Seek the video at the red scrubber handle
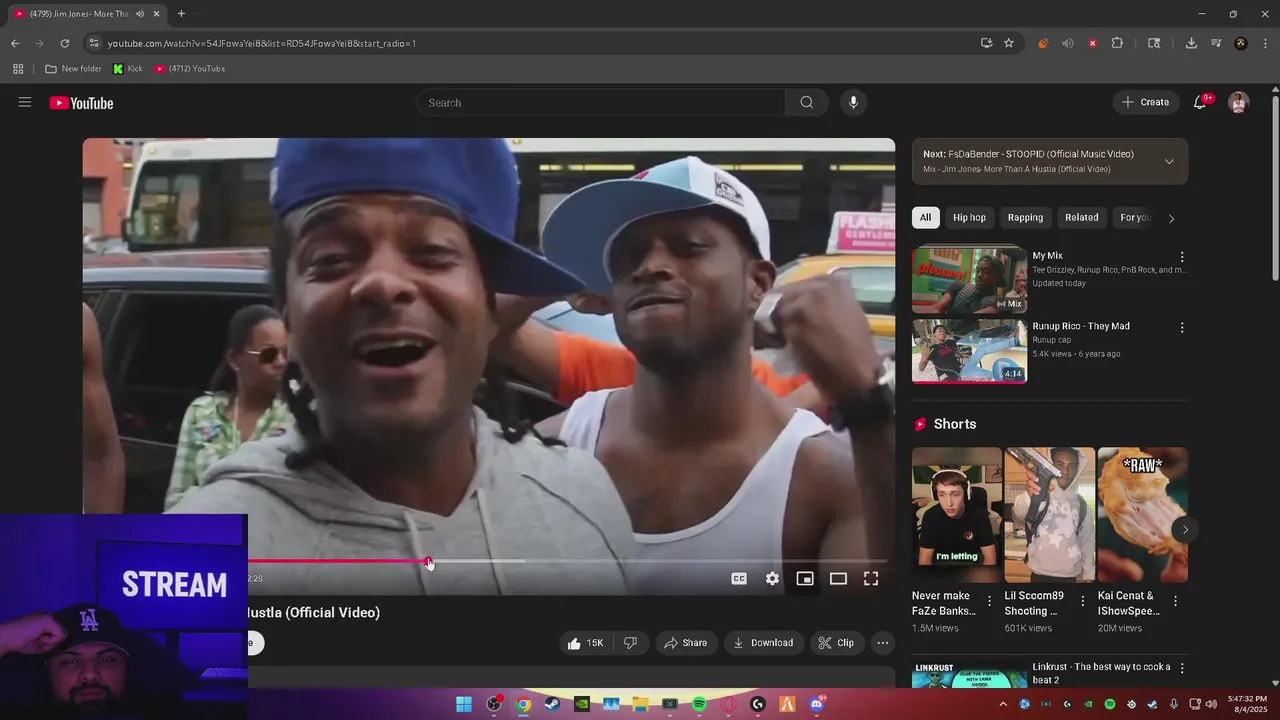 point(428,561)
